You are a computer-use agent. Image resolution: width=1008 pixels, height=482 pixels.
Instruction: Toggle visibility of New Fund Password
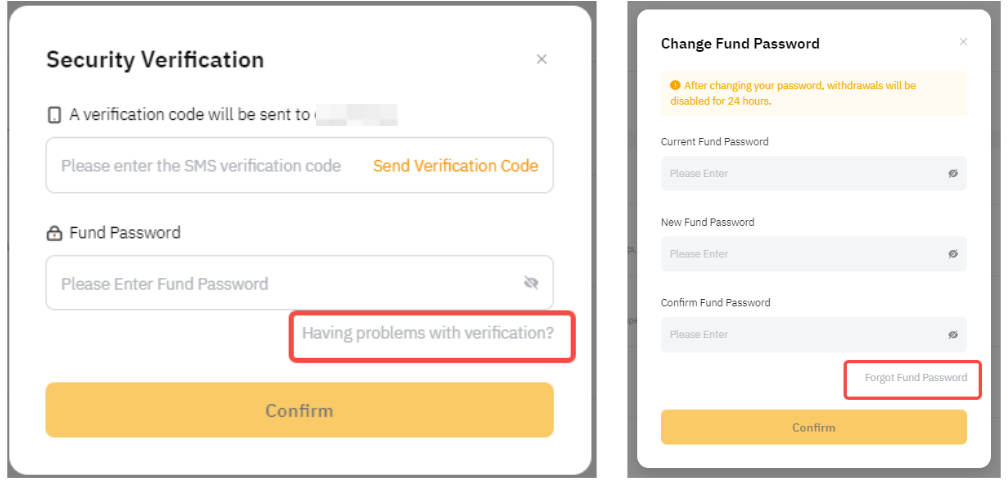click(x=953, y=254)
